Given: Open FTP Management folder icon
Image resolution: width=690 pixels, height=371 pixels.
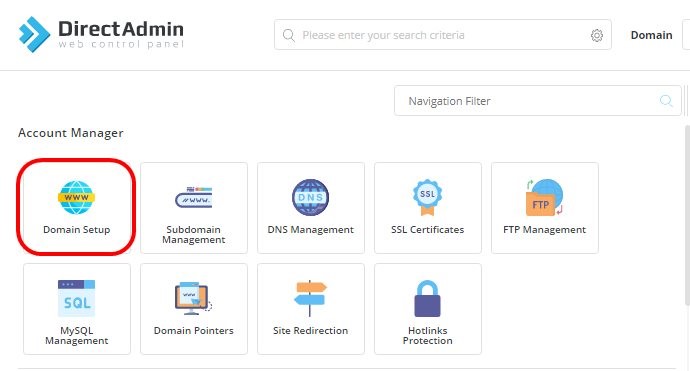Looking at the screenshot, I should [544, 197].
